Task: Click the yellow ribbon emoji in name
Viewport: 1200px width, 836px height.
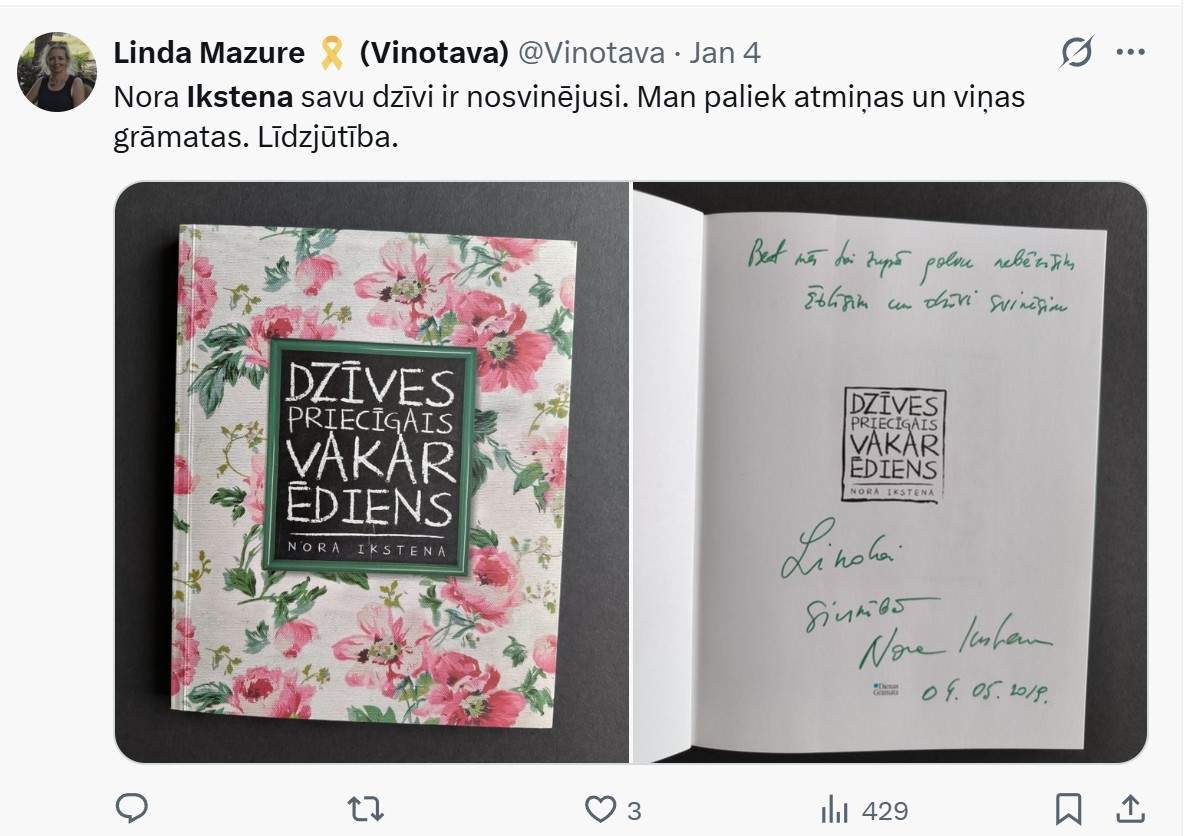Action: 332,53
